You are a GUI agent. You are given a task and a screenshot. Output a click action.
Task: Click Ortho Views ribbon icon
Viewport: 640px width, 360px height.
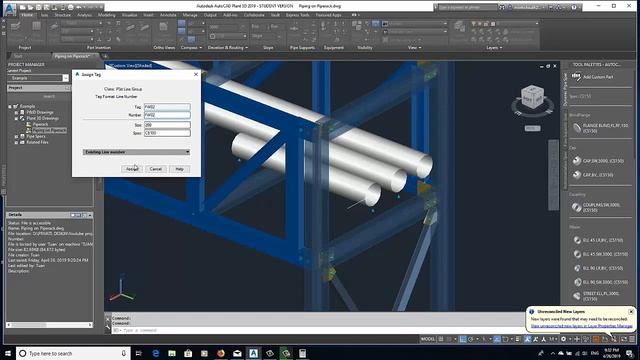pos(164,27)
